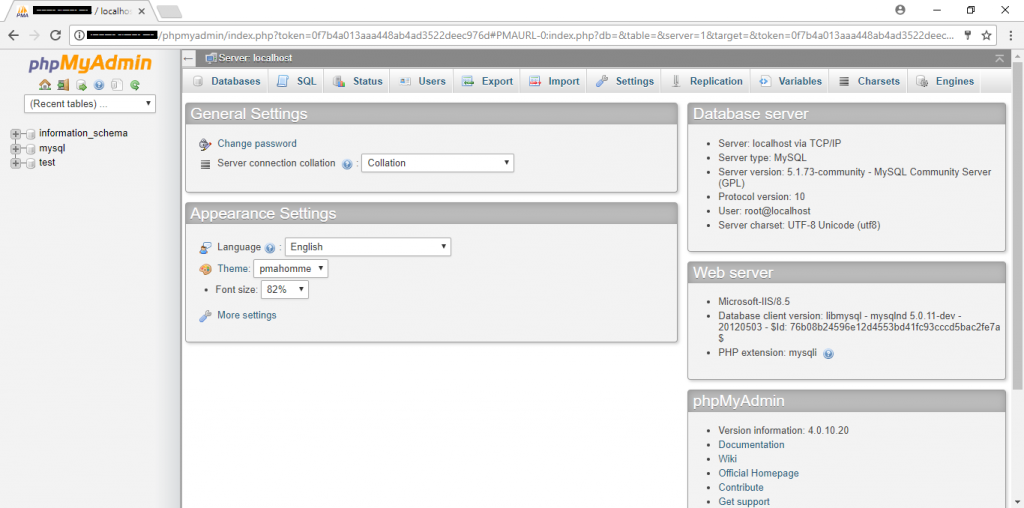Viewport: 1024px width, 508px height.
Task: Open Language dropdown showing English
Action: click(x=368, y=247)
